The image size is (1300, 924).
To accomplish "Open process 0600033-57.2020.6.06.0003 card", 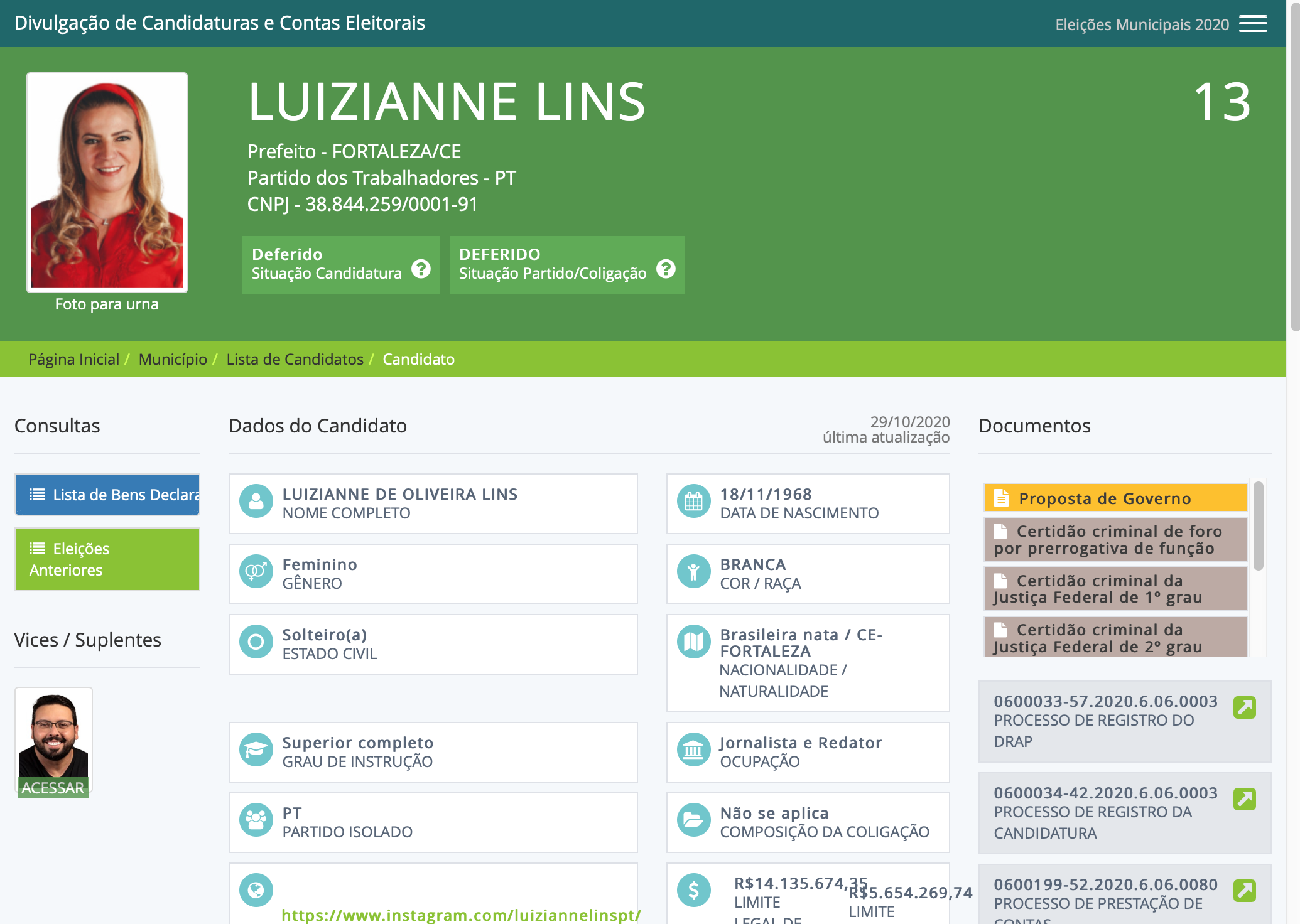I will [1125, 721].
